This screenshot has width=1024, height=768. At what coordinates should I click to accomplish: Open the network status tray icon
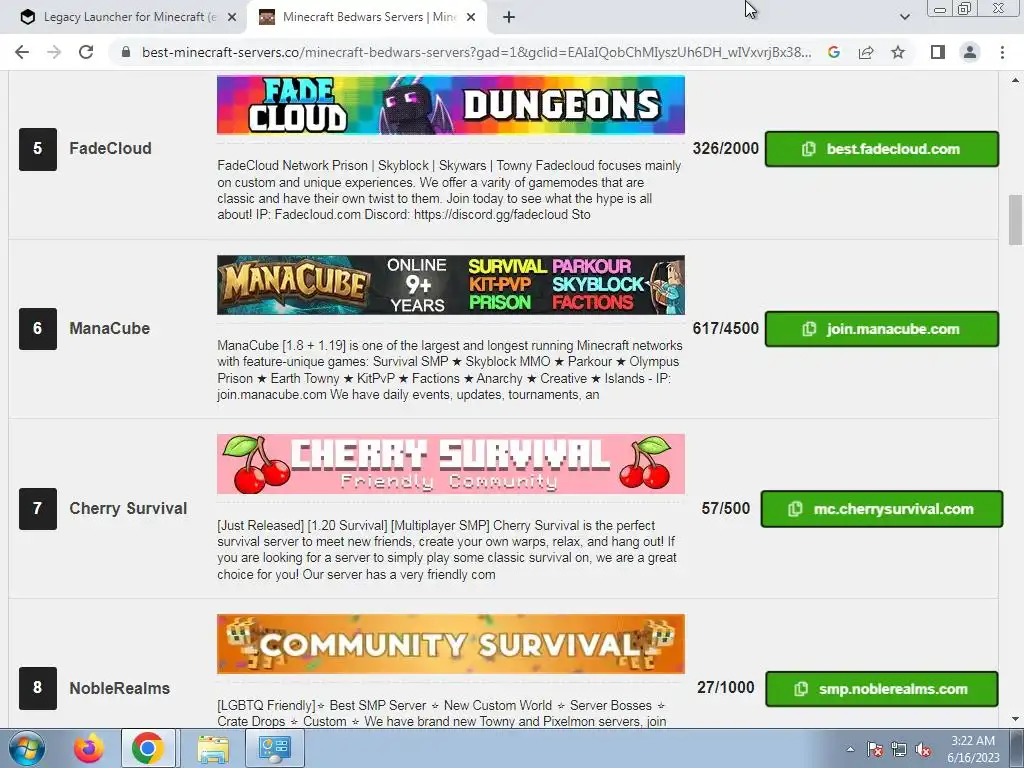[x=899, y=749]
